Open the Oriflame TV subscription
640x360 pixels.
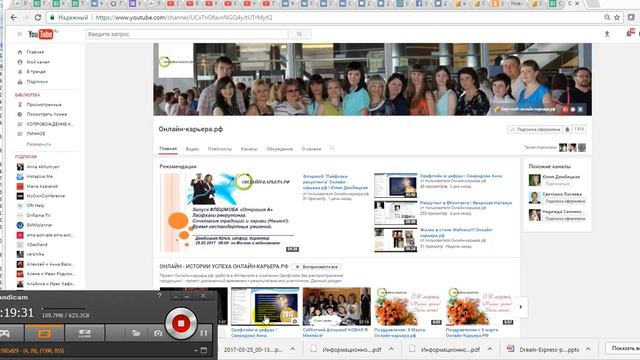(x=38, y=216)
